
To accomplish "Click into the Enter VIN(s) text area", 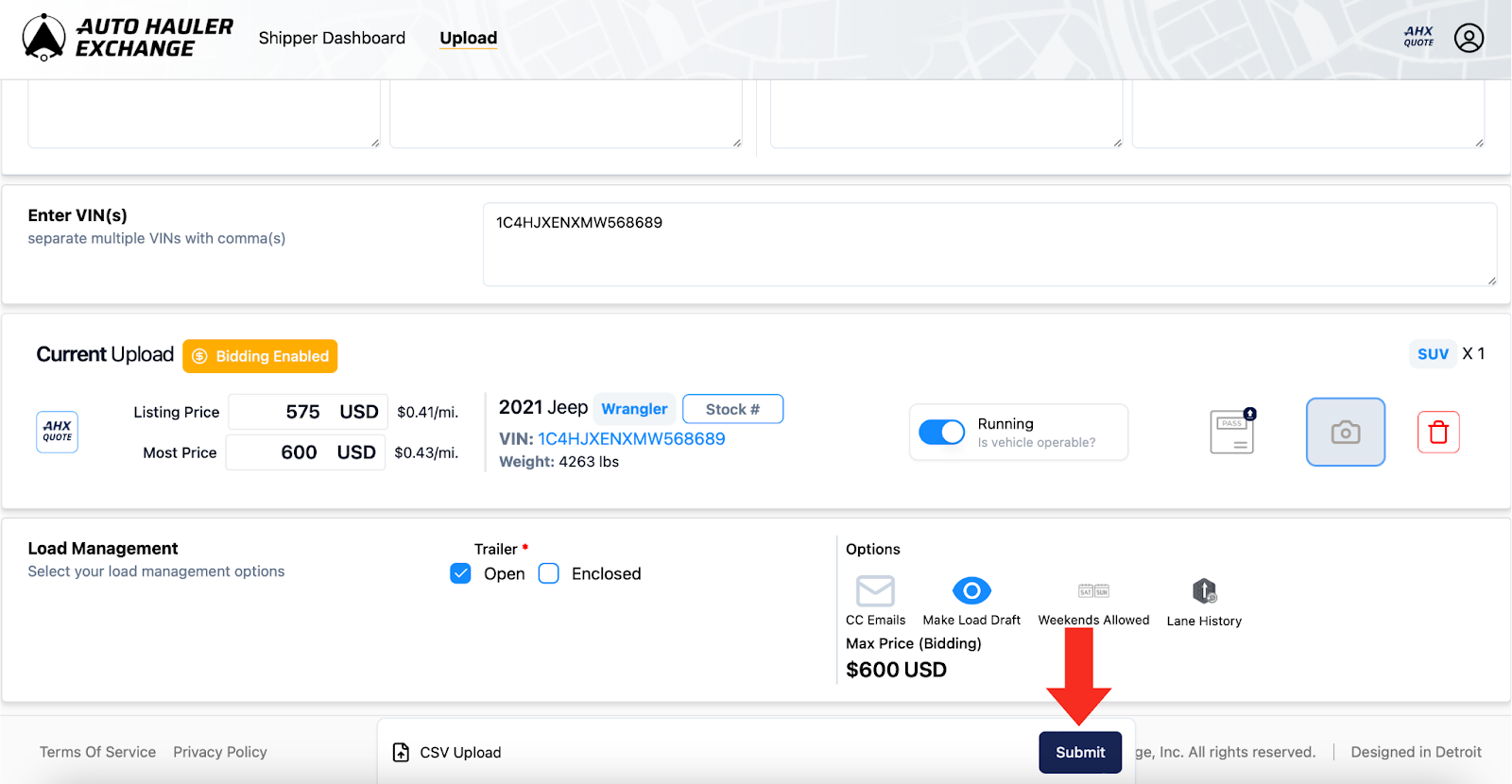I will 989,244.
